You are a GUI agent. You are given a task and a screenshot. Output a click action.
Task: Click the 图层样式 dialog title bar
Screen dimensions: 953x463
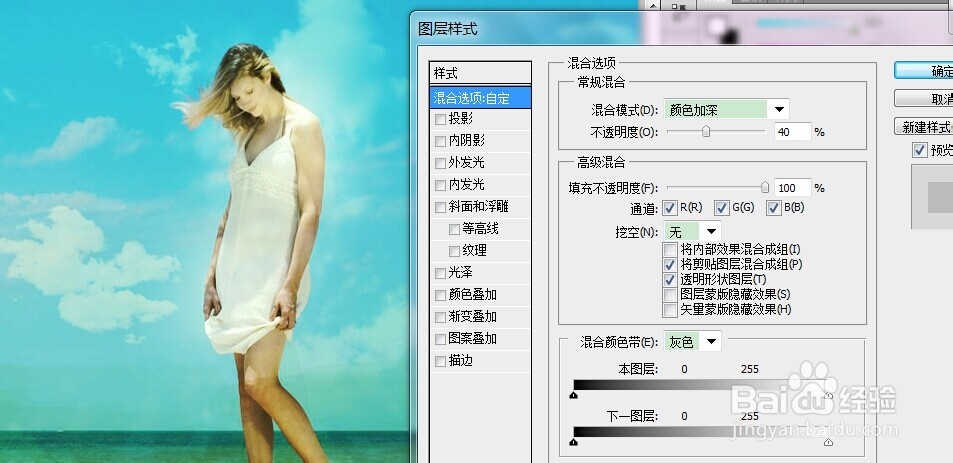[681, 29]
